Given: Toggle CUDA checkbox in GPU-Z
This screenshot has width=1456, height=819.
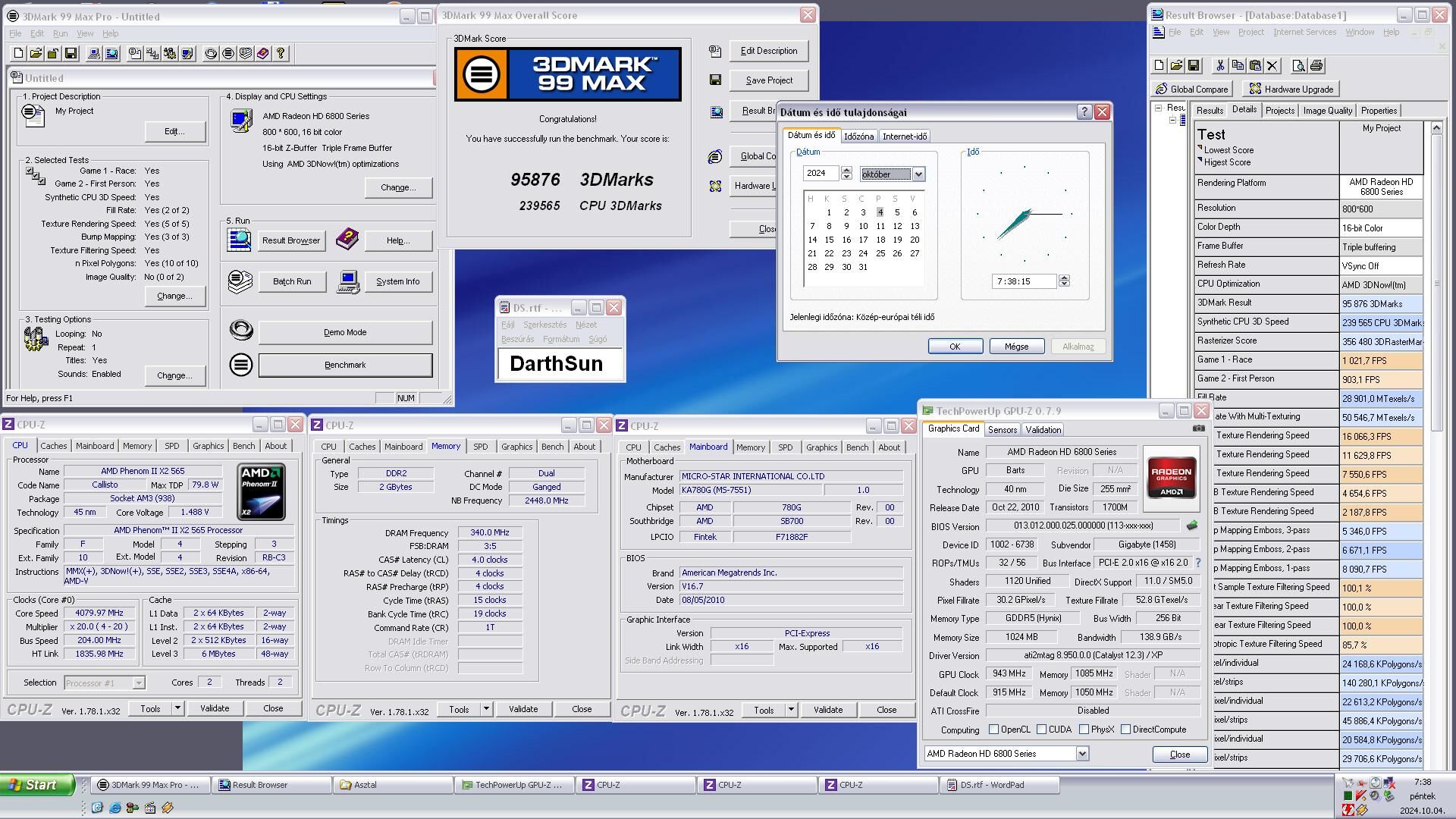Looking at the screenshot, I should tap(1041, 730).
